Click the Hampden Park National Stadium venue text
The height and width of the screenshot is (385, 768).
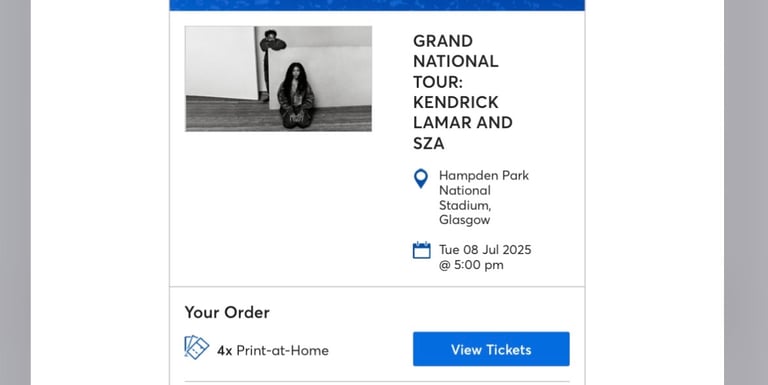coord(484,197)
